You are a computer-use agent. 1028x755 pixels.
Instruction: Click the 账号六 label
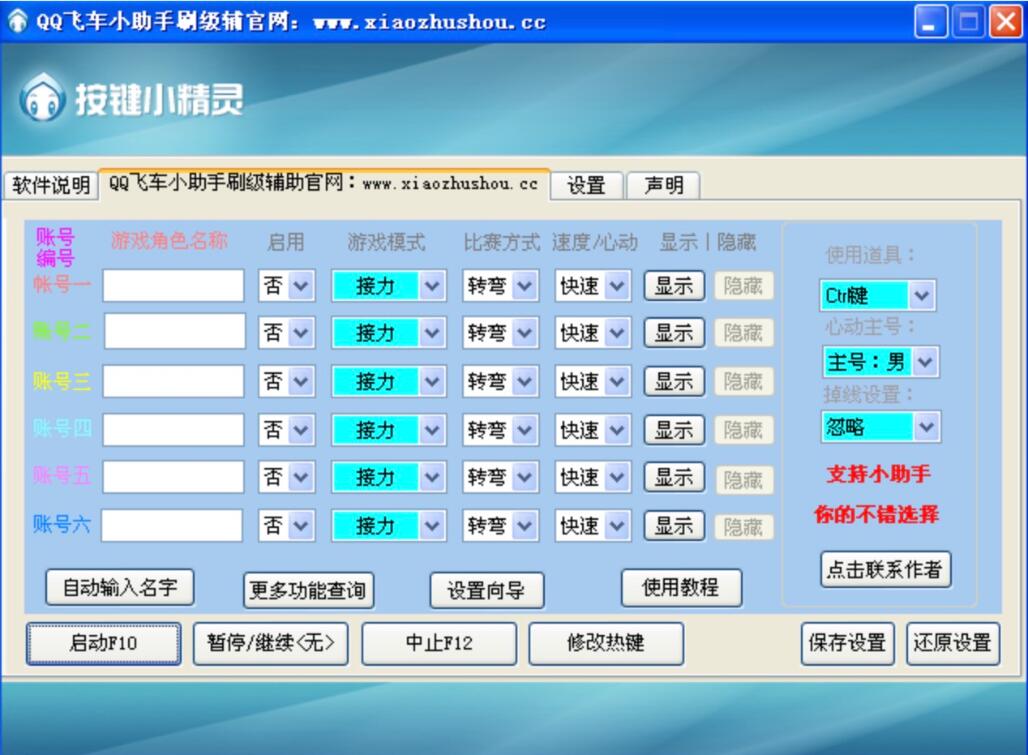point(62,524)
